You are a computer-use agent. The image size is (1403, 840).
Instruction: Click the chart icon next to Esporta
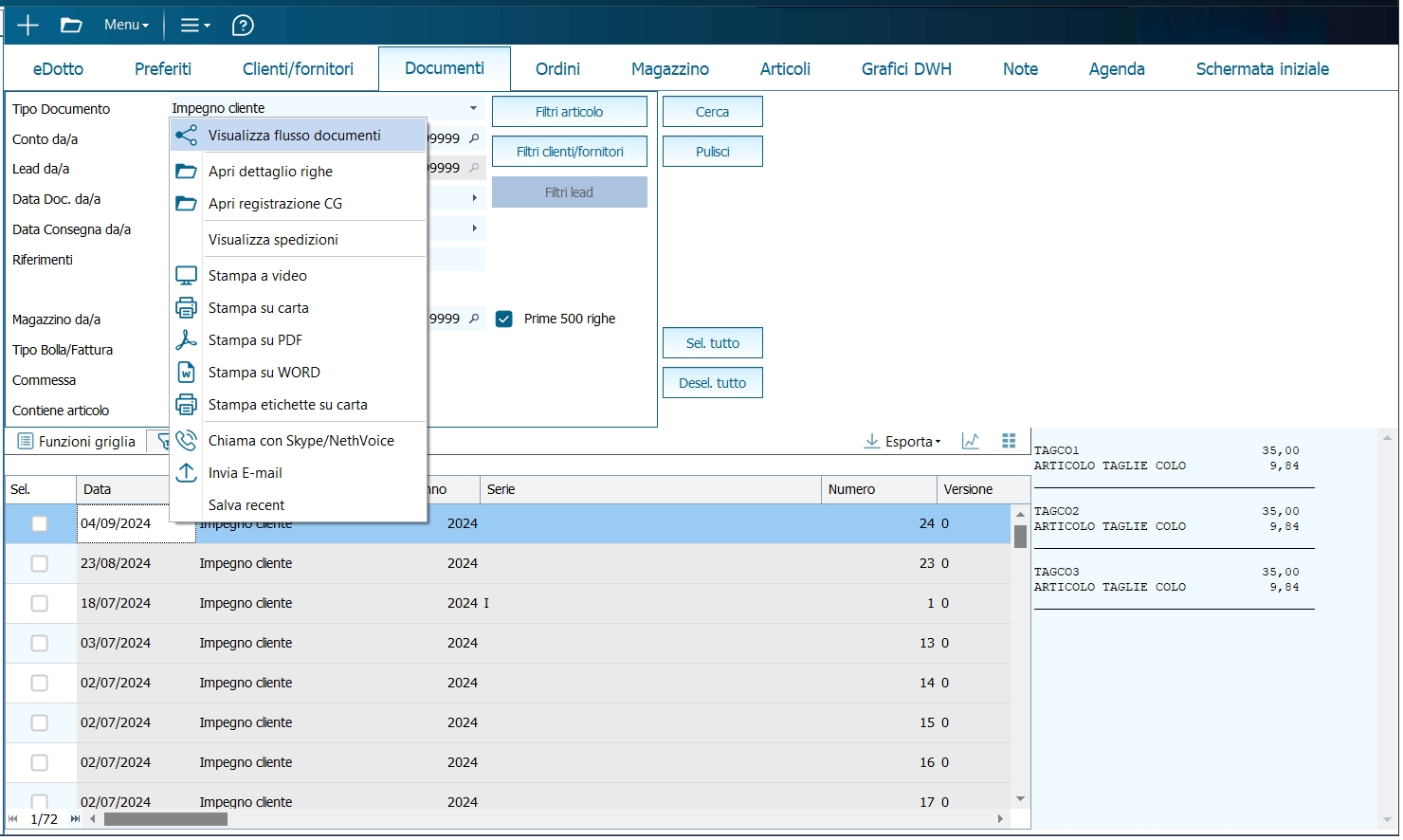tap(970, 441)
